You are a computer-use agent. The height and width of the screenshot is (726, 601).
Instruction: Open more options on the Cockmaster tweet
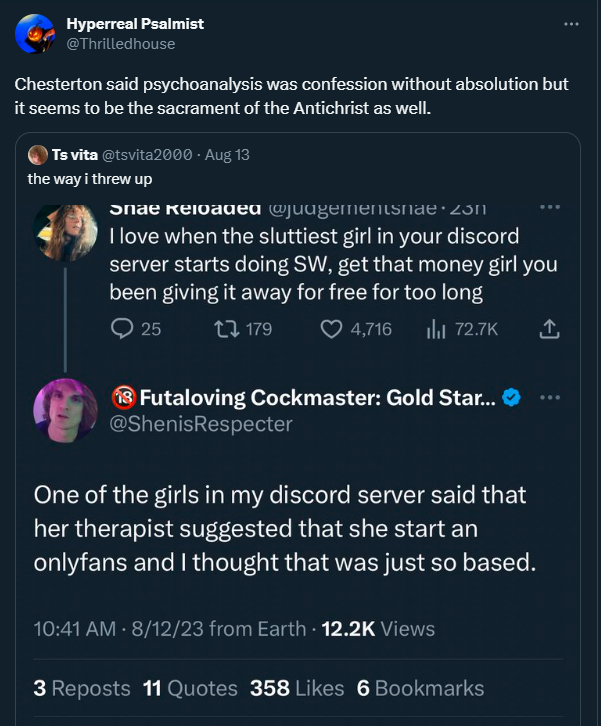tap(550, 397)
